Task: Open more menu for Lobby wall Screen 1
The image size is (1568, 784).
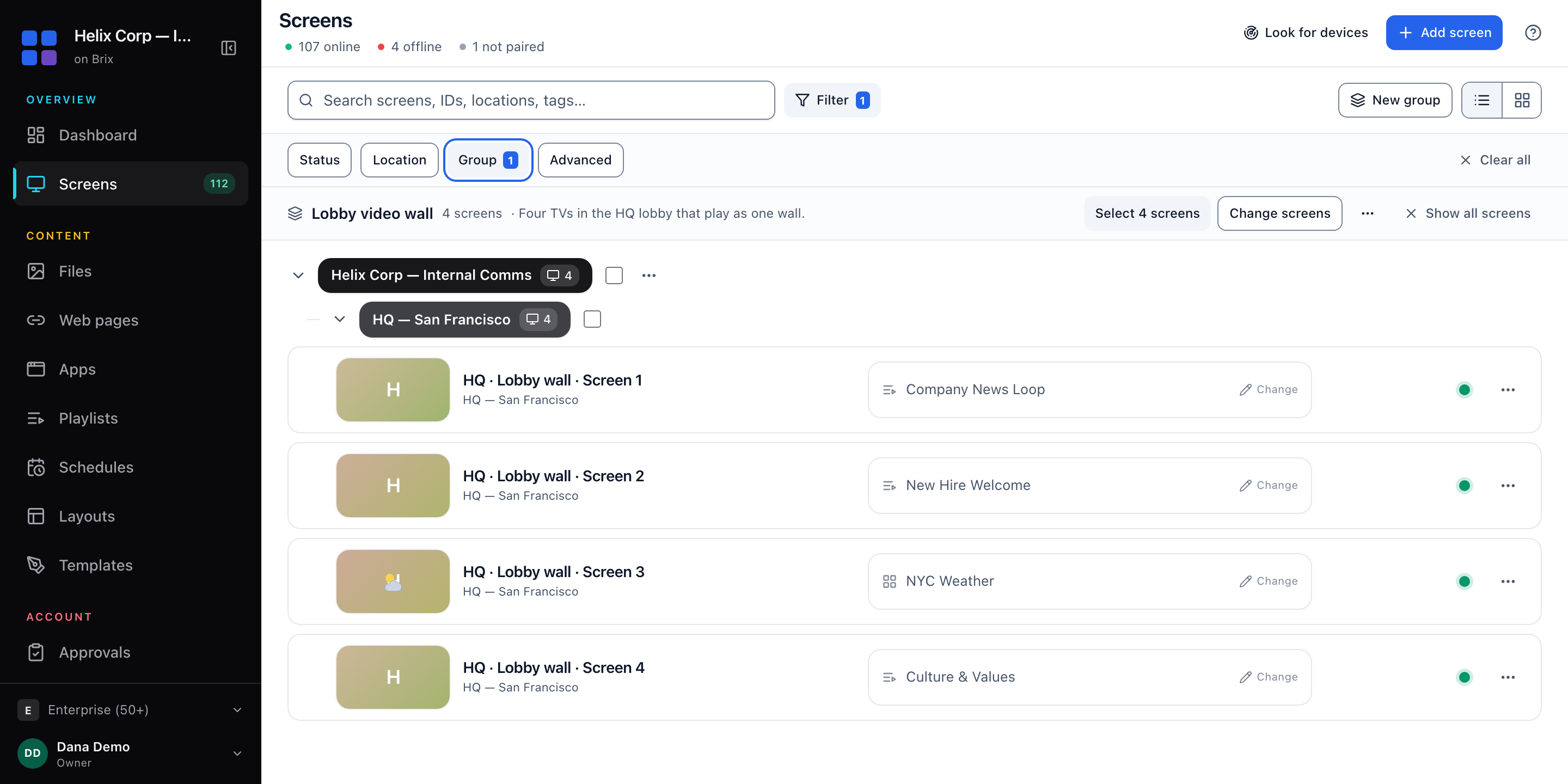Action: coord(1508,390)
